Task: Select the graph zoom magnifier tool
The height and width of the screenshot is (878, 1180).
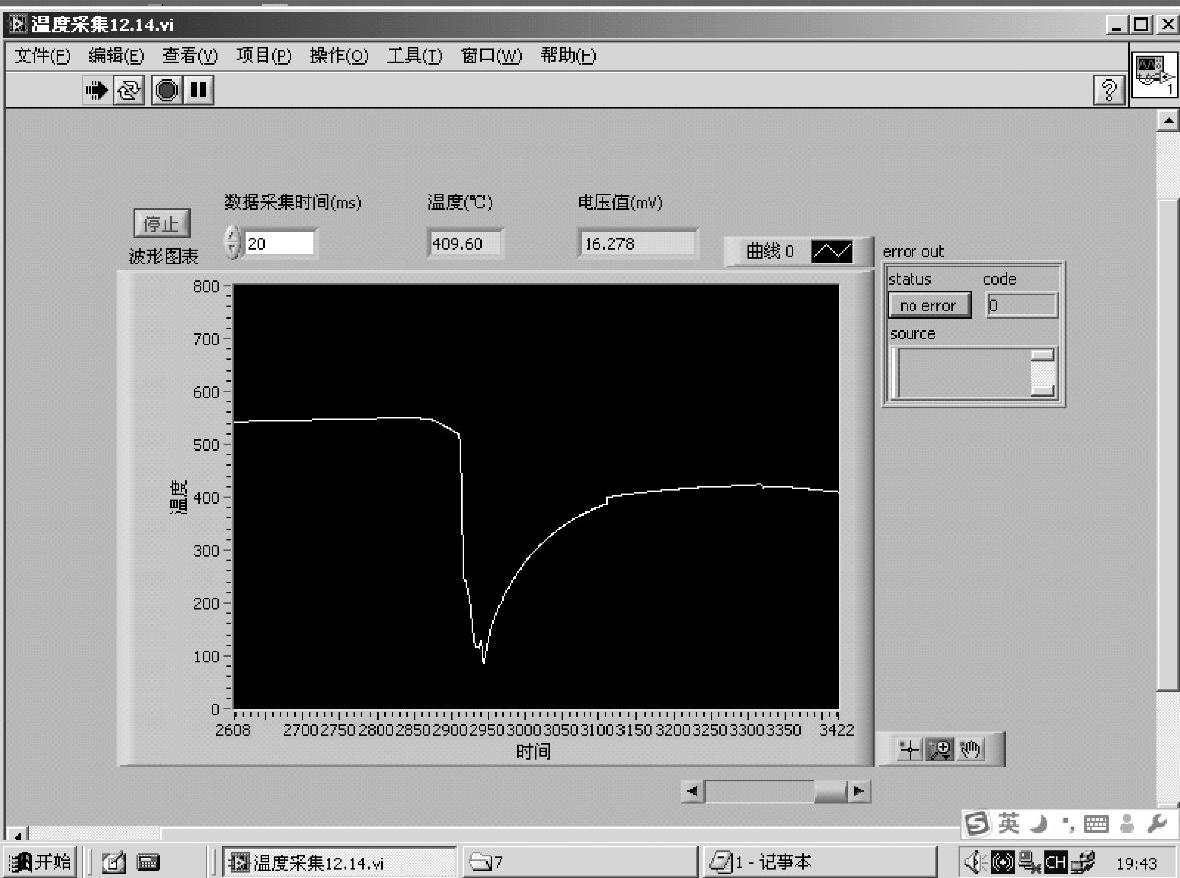Action: [x=940, y=749]
